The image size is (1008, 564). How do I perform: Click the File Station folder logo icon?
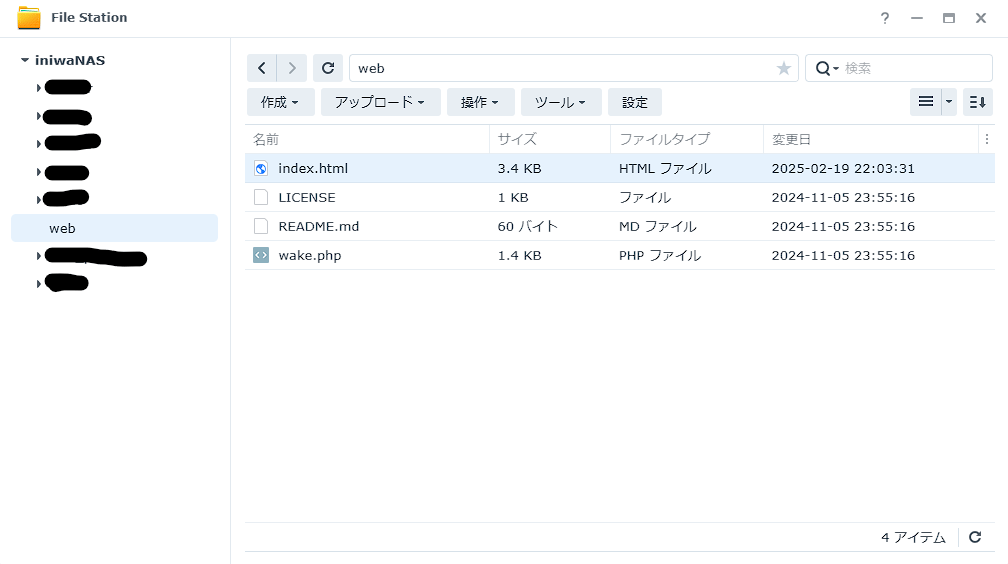point(29,17)
